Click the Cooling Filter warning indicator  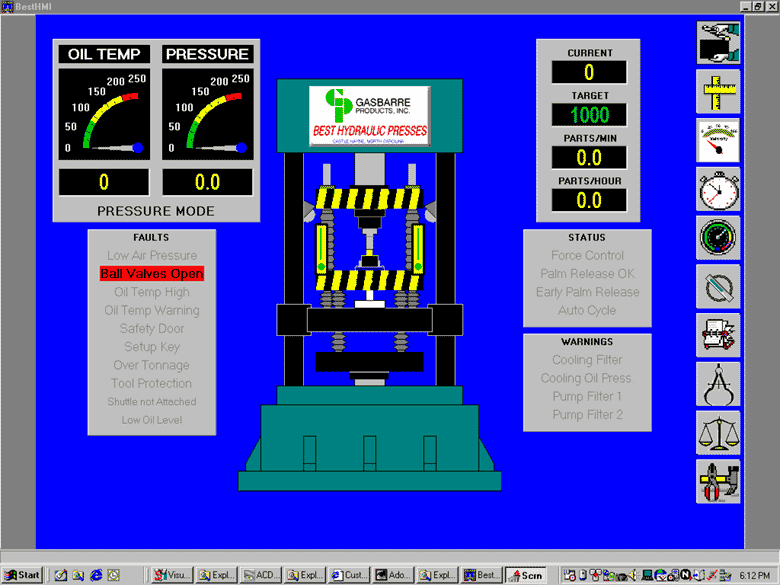(587, 360)
